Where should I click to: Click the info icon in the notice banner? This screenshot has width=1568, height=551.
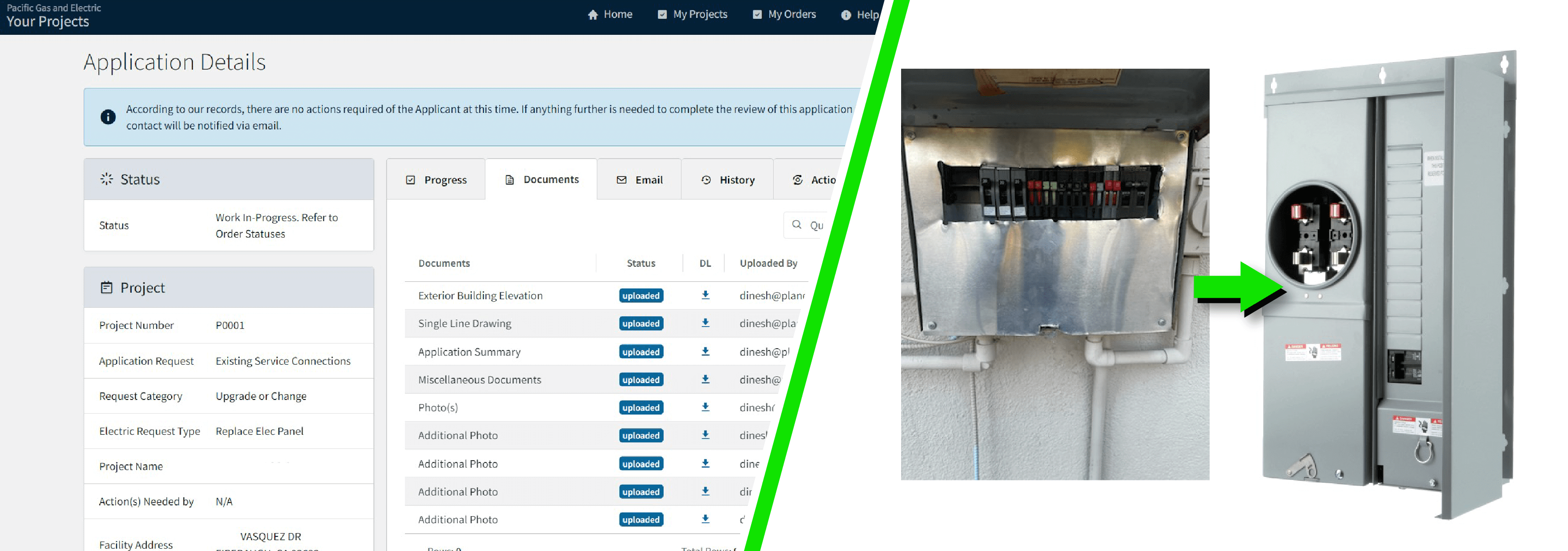click(108, 117)
